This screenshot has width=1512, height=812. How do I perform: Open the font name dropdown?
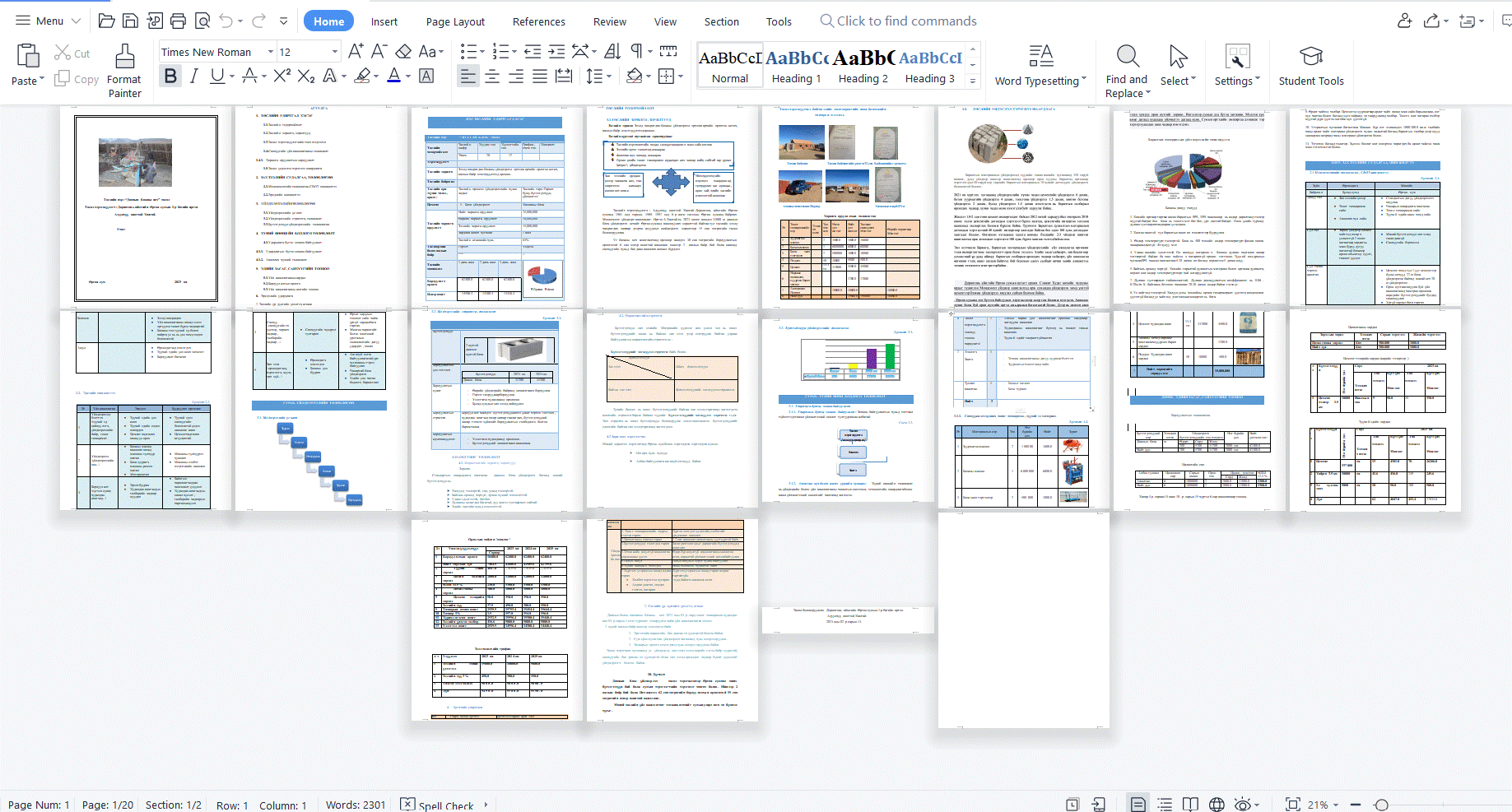[x=271, y=52]
